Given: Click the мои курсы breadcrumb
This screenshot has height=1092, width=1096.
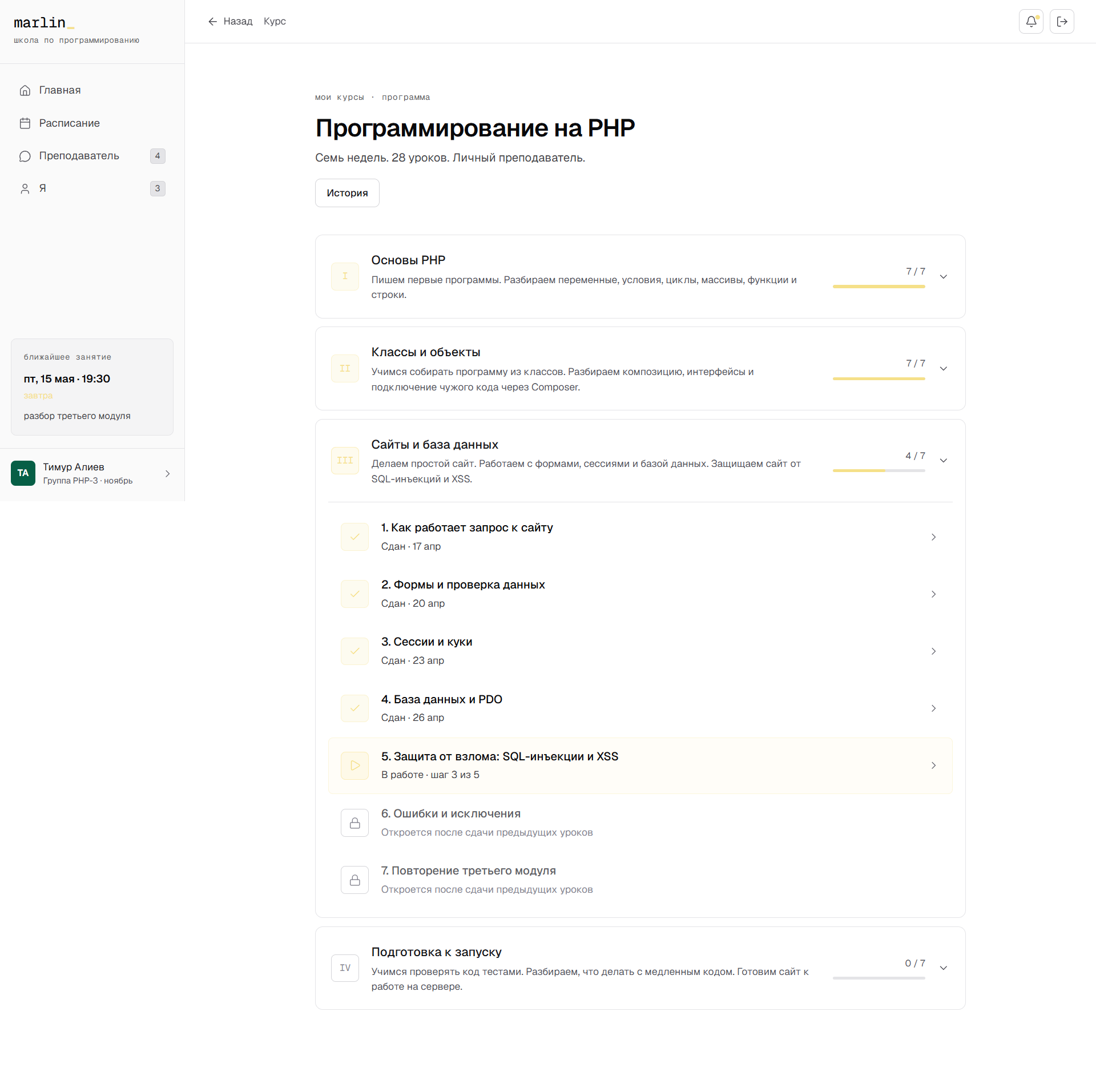Looking at the screenshot, I should pos(339,98).
